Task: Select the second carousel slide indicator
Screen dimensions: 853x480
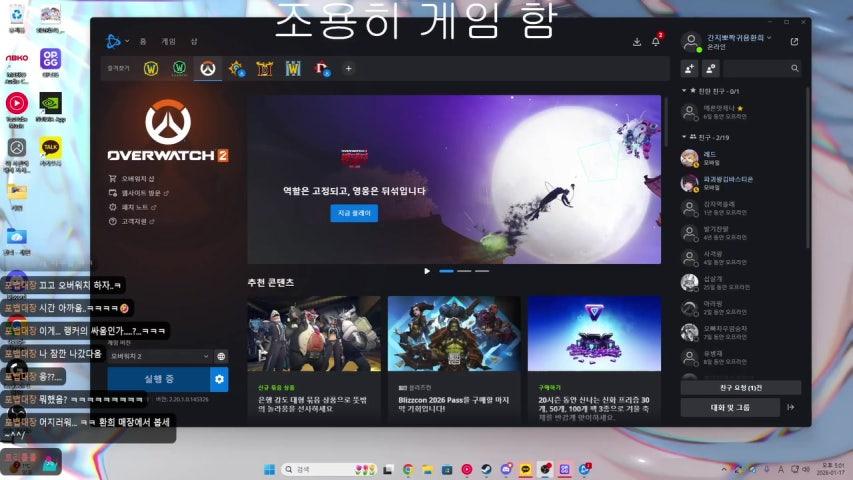Action: point(464,271)
